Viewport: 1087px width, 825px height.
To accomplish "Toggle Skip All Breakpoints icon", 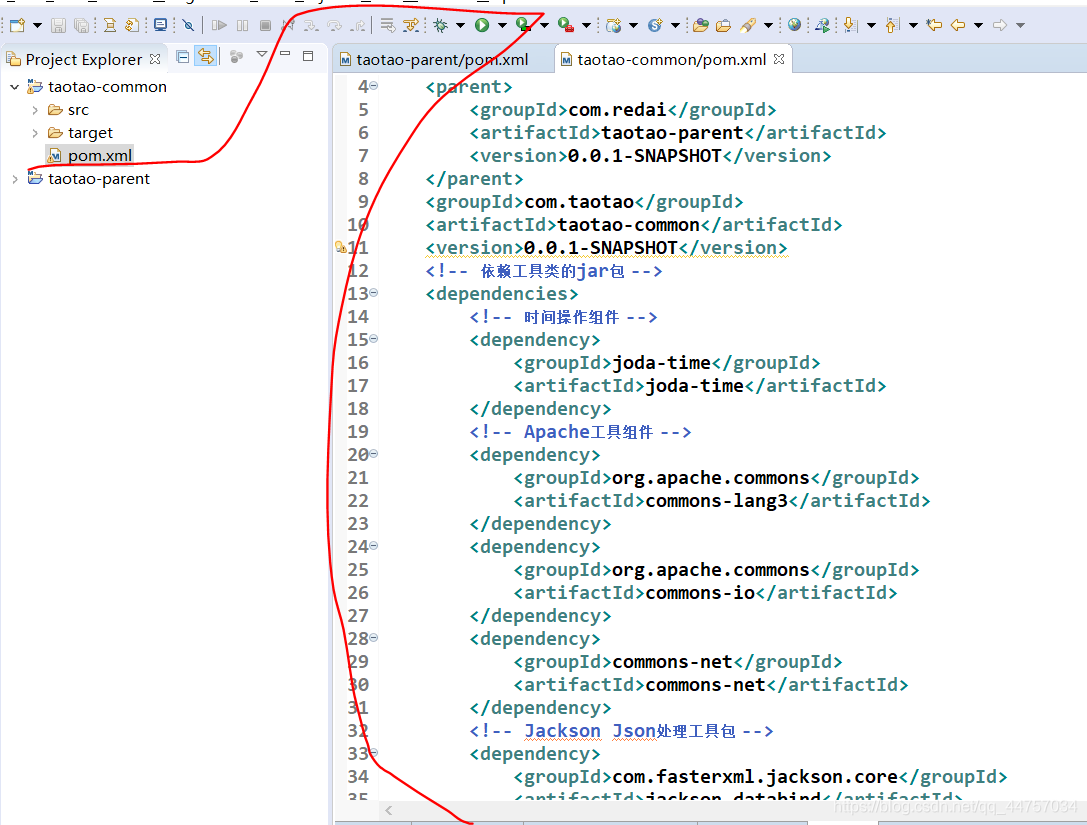I will (188, 26).
